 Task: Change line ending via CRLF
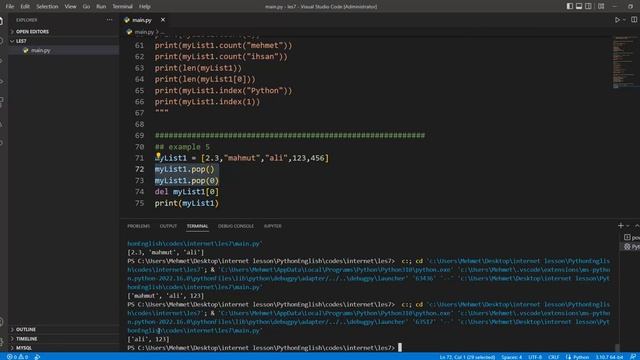(554, 357)
